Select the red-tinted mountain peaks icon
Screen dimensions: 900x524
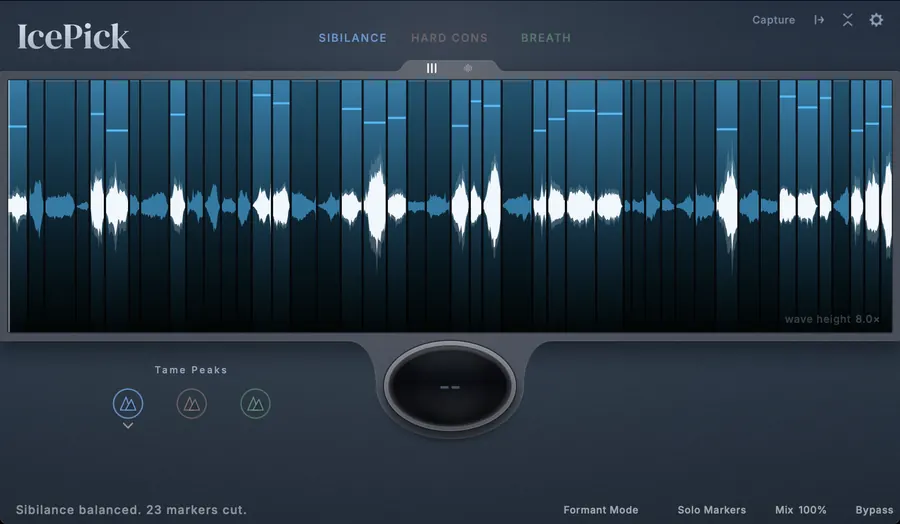(x=192, y=403)
